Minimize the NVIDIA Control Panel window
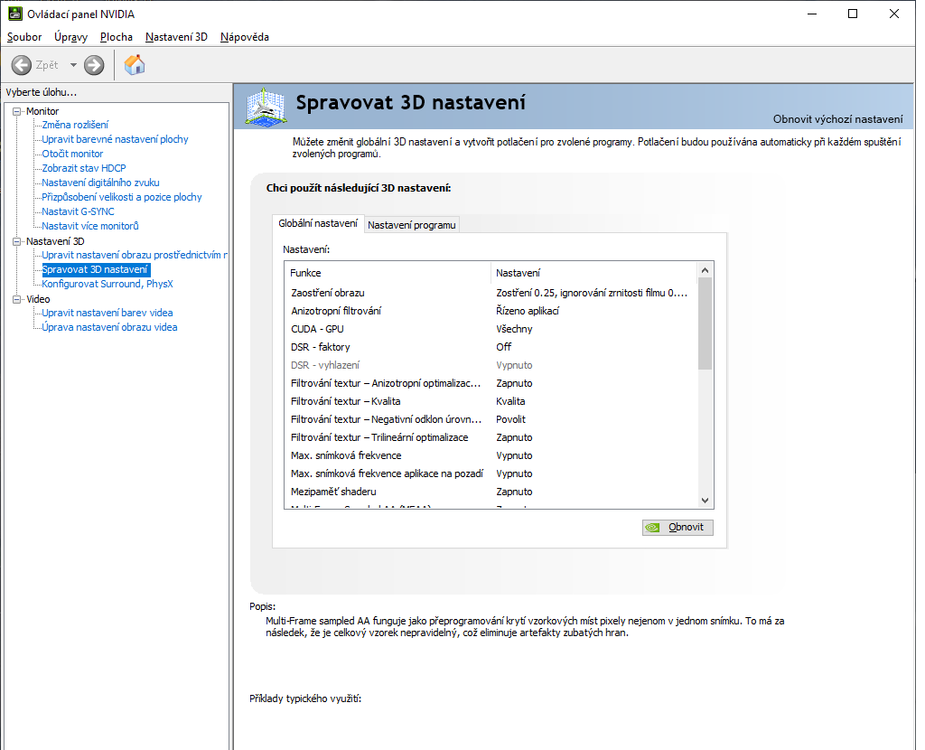This screenshot has height=750, width=925. [812, 14]
